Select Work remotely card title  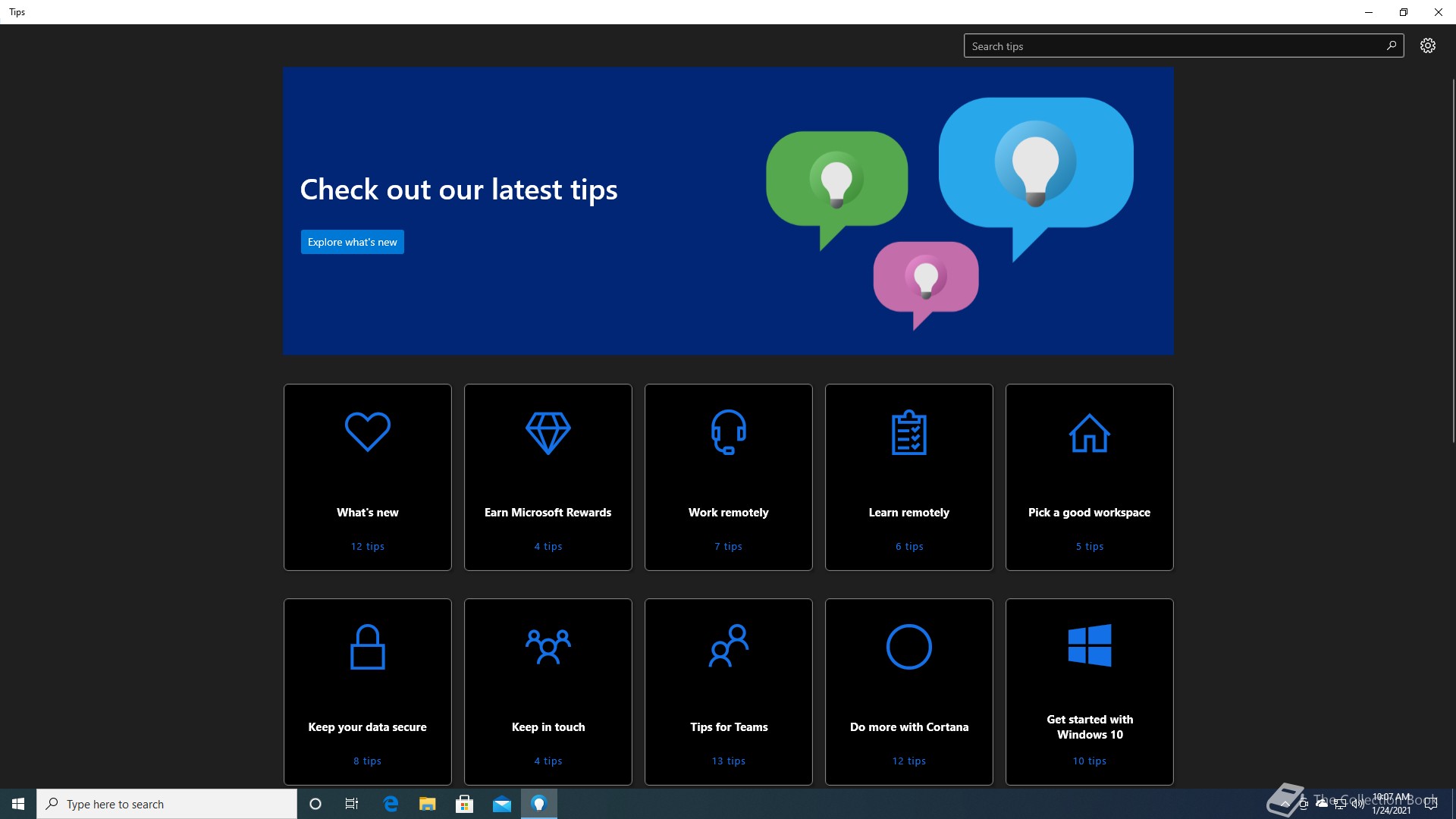click(x=728, y=513)
